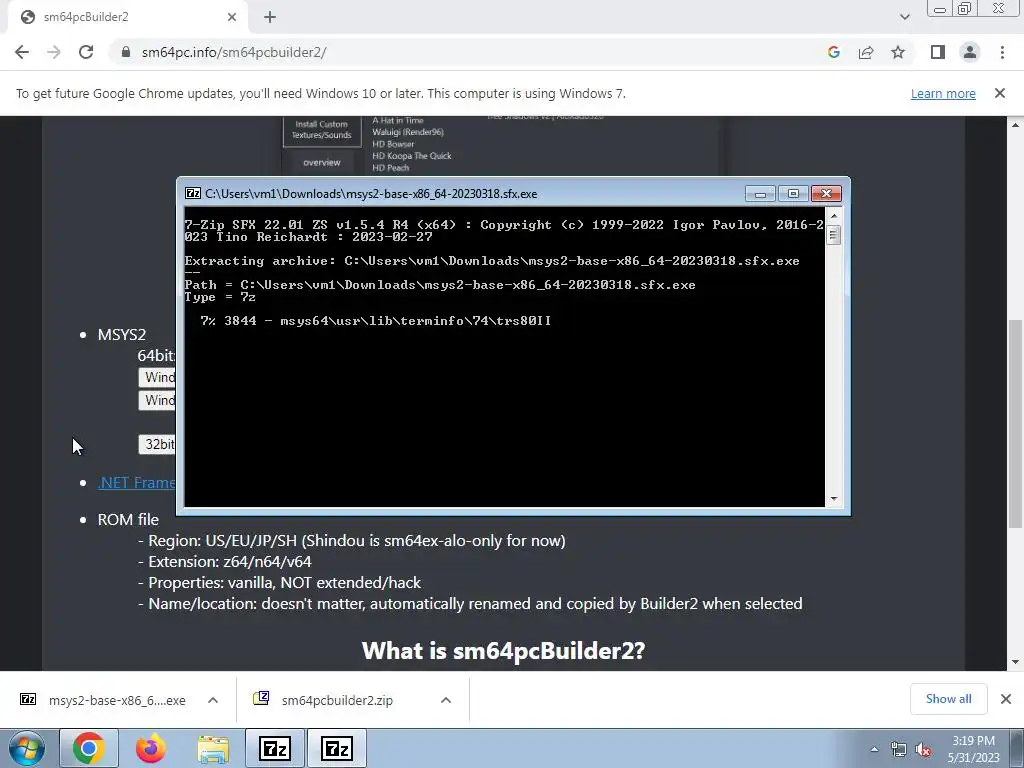Click the first Windows 64bit button
This screenshot has height=768, width=1024.
[x=157, y=377]
